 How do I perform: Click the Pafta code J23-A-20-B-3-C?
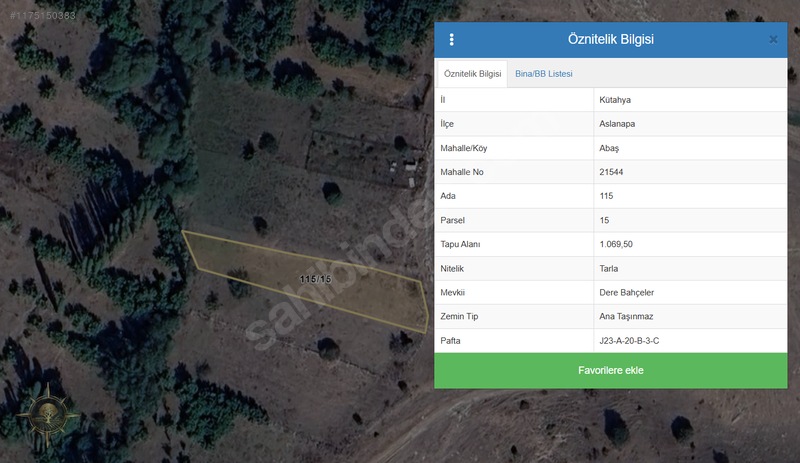[629, 341]
